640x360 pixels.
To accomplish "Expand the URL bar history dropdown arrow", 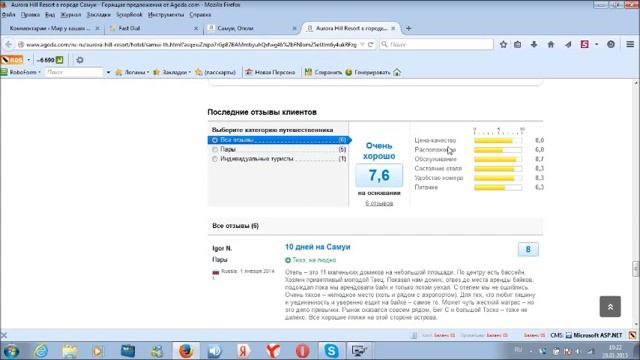I will click(x=362, y=44).
